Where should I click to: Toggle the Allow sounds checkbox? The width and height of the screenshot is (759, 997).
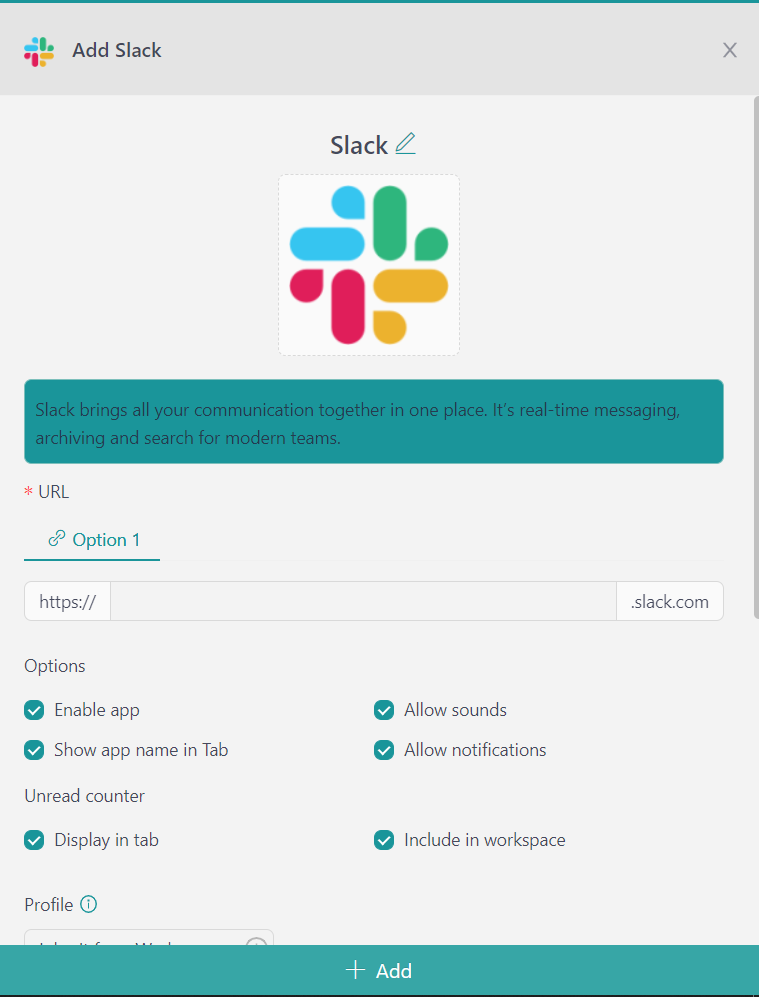point(384,711)
